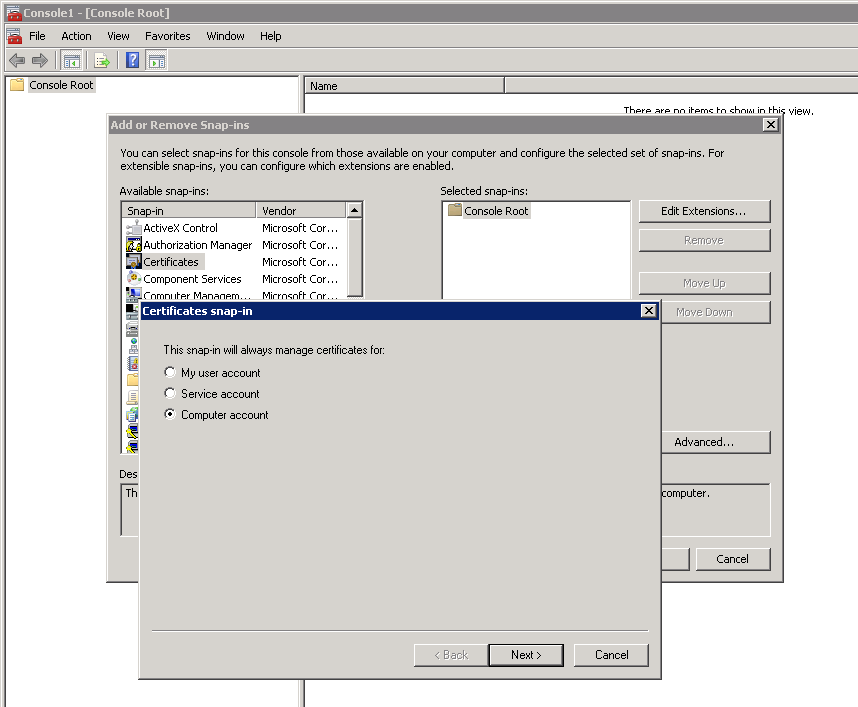Screen dimensions: 858x707
Task: Open Help via blue question mark icon
Action: pyautogui.click(x=132, y=60)
